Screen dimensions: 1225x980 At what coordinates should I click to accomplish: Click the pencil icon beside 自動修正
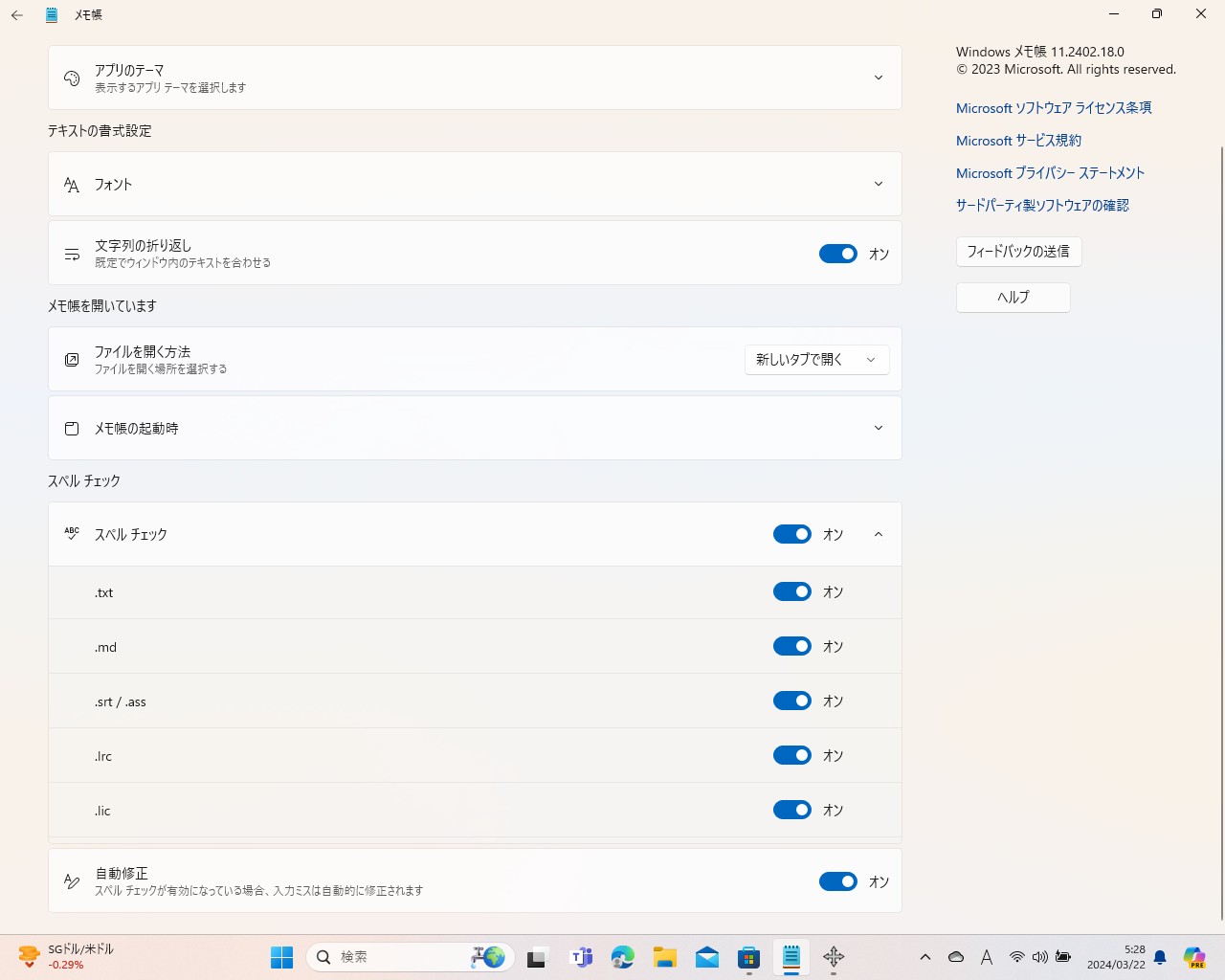[x=72, y=881]
